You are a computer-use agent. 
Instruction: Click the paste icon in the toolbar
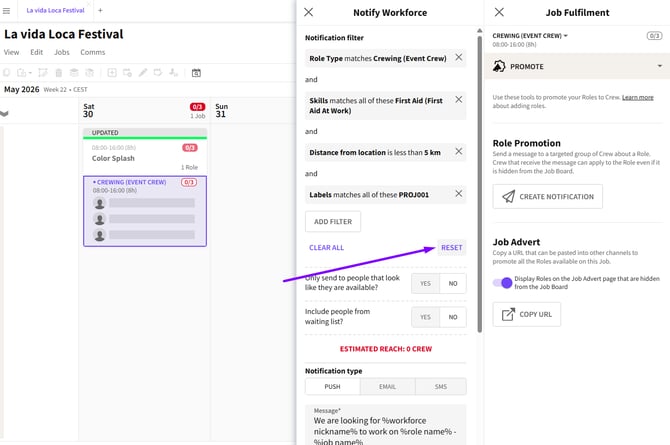click(21, 73)
